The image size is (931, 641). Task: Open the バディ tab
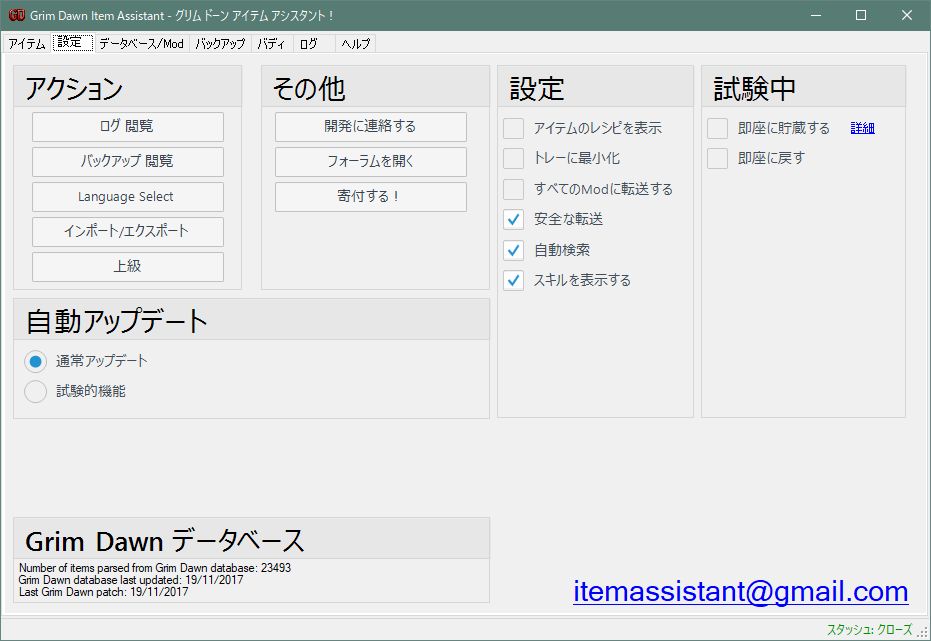click(x=271, y=44)
